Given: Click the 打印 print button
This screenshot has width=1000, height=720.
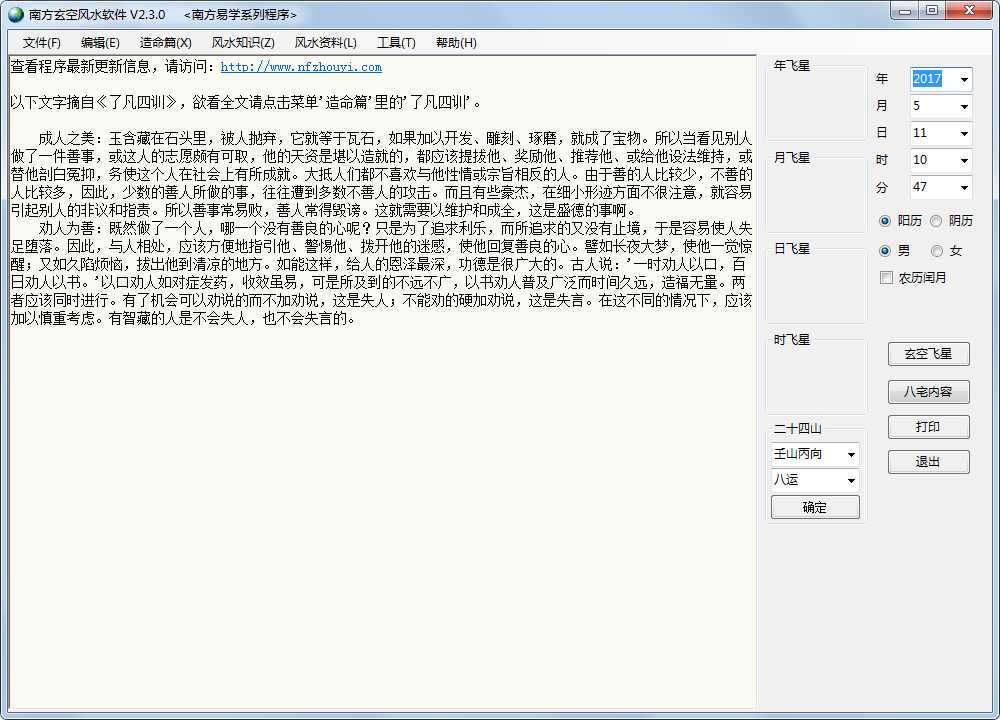Looking at the screenshot, I should (928, 427).
